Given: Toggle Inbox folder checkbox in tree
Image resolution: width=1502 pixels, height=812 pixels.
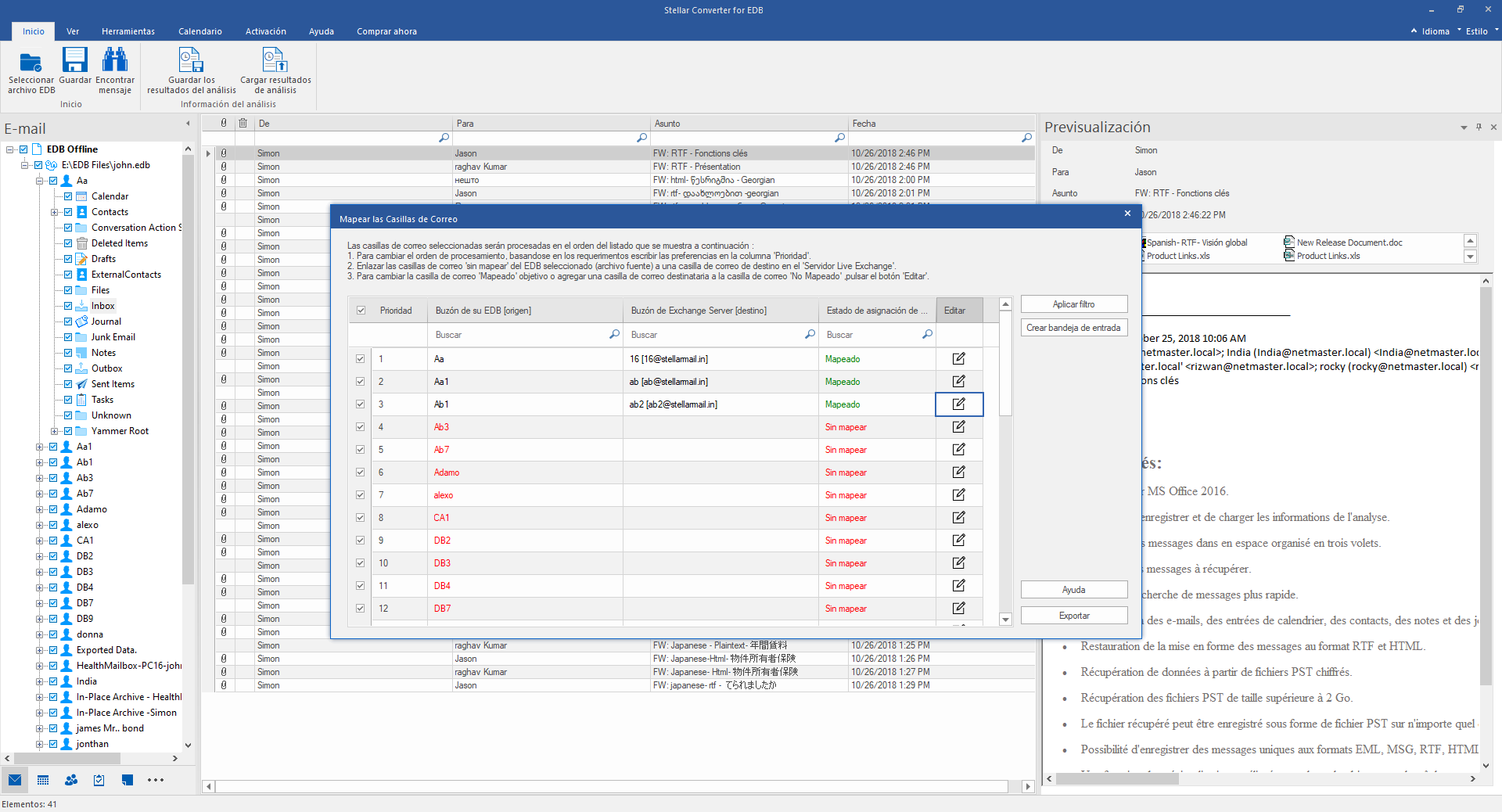Looking at the screenshot, I should [68, 306].
